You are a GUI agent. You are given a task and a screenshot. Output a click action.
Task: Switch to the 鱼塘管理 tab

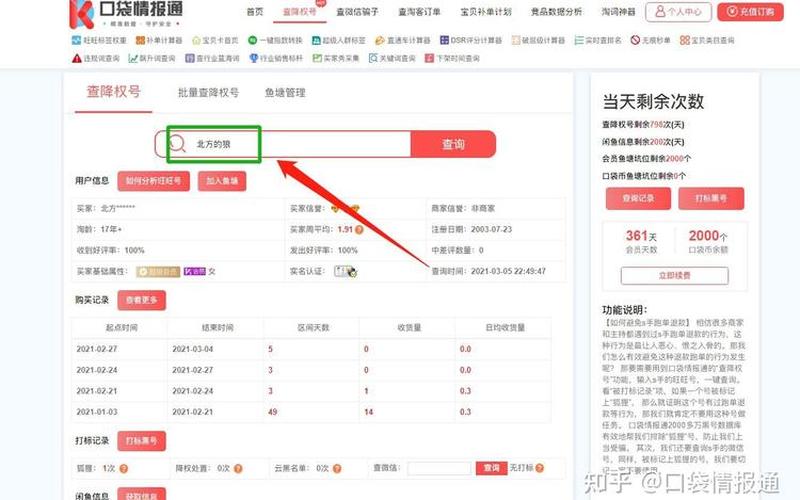click(x=285, y=93)
